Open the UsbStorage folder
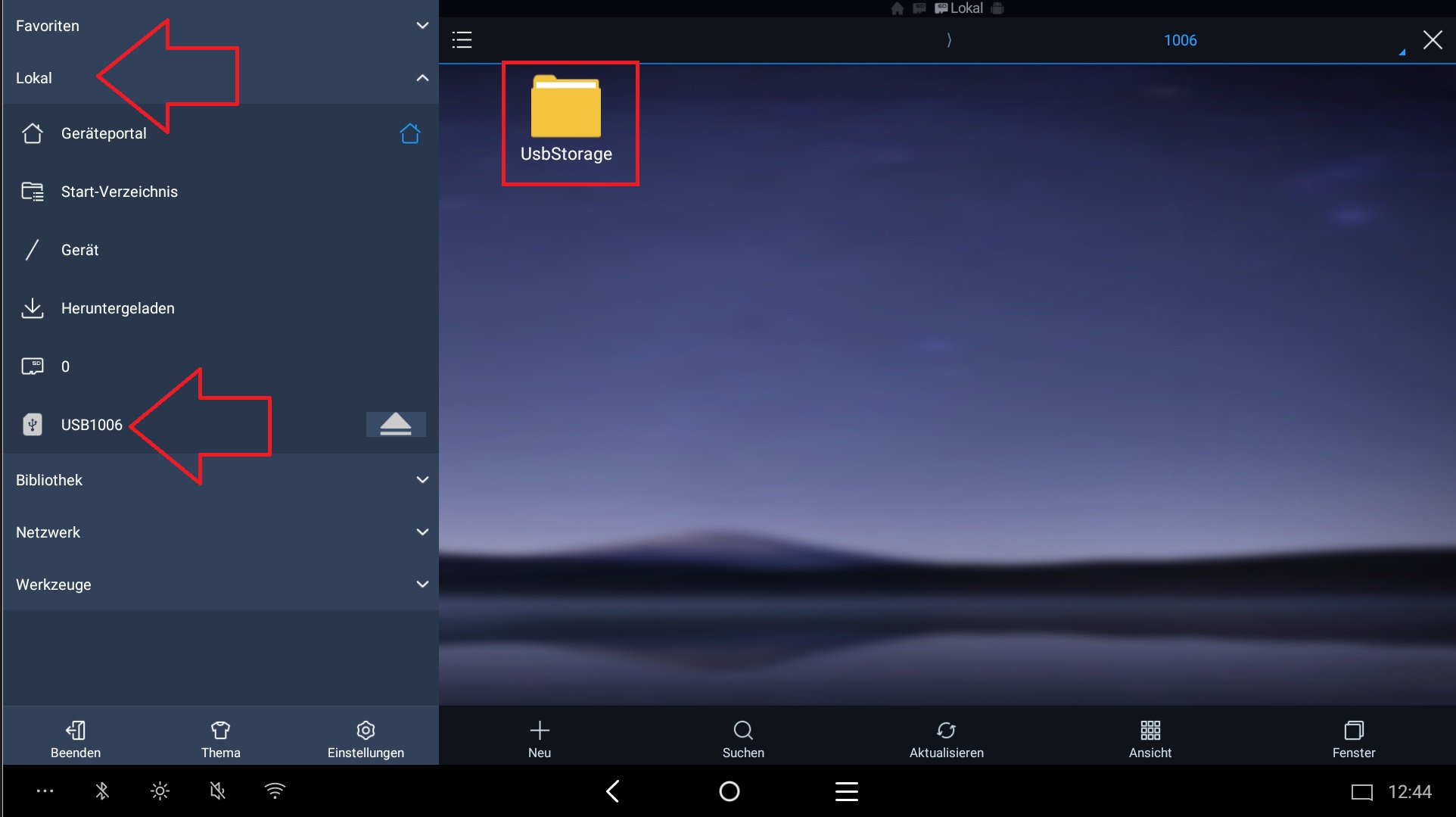This screenshot has height=817, width=1456. pos(566,120)
